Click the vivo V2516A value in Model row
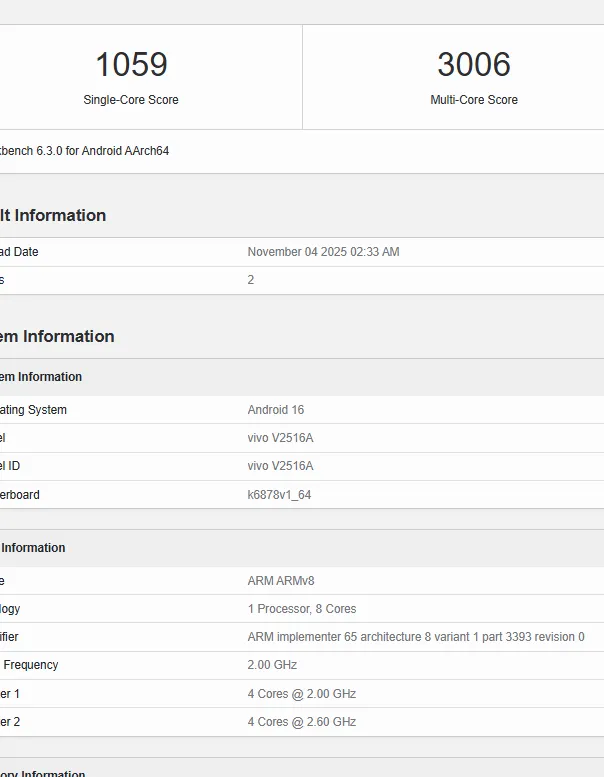 tap(280, 438)
